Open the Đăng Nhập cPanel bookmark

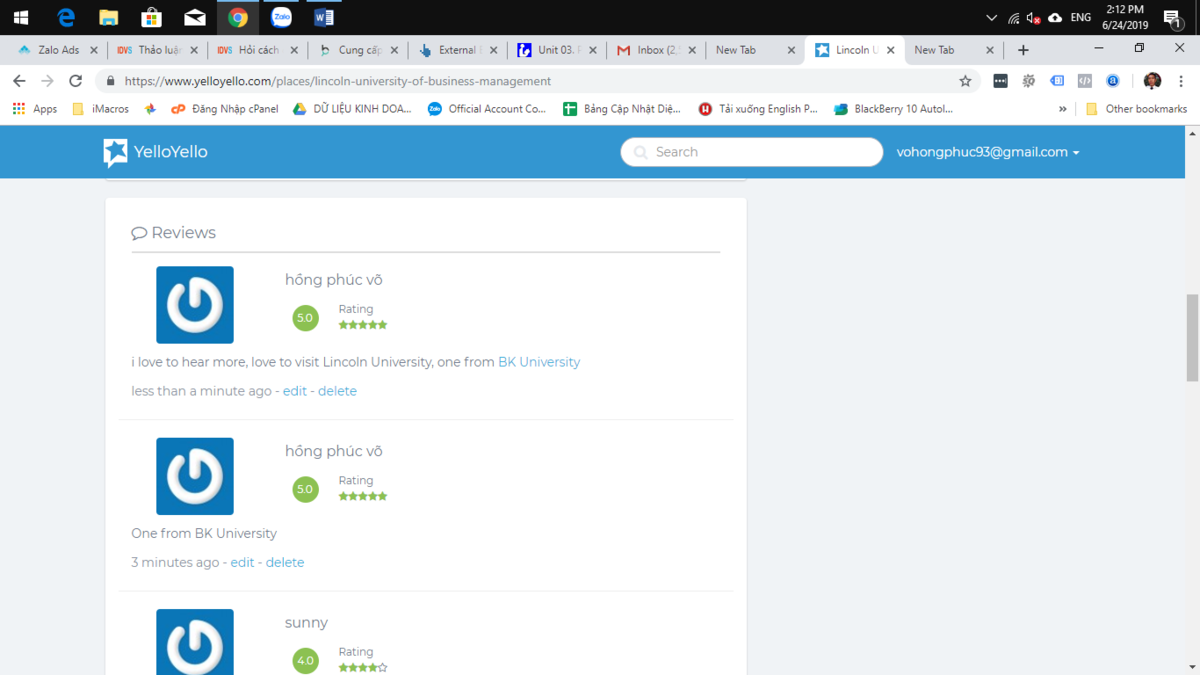[225, 109]
